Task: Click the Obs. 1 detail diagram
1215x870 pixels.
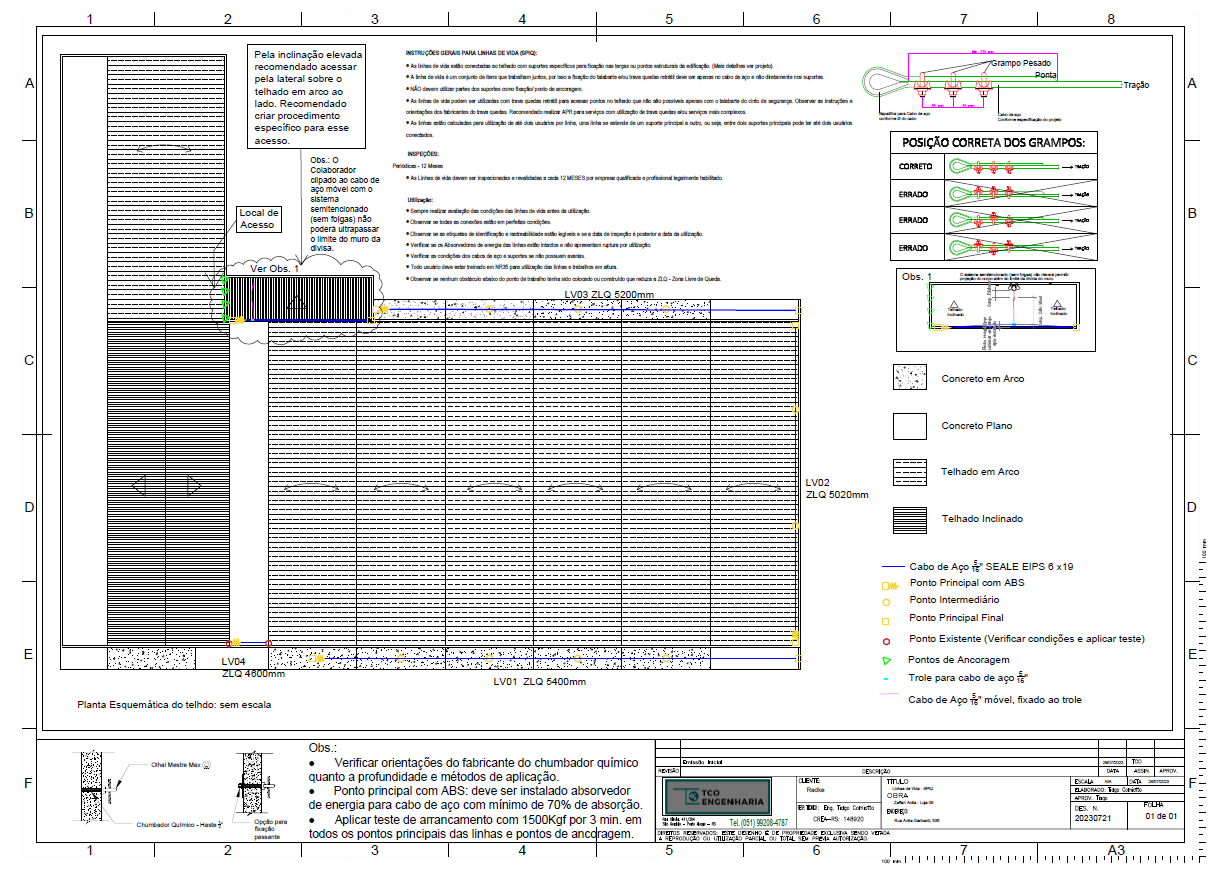Action: pos(995,309)
